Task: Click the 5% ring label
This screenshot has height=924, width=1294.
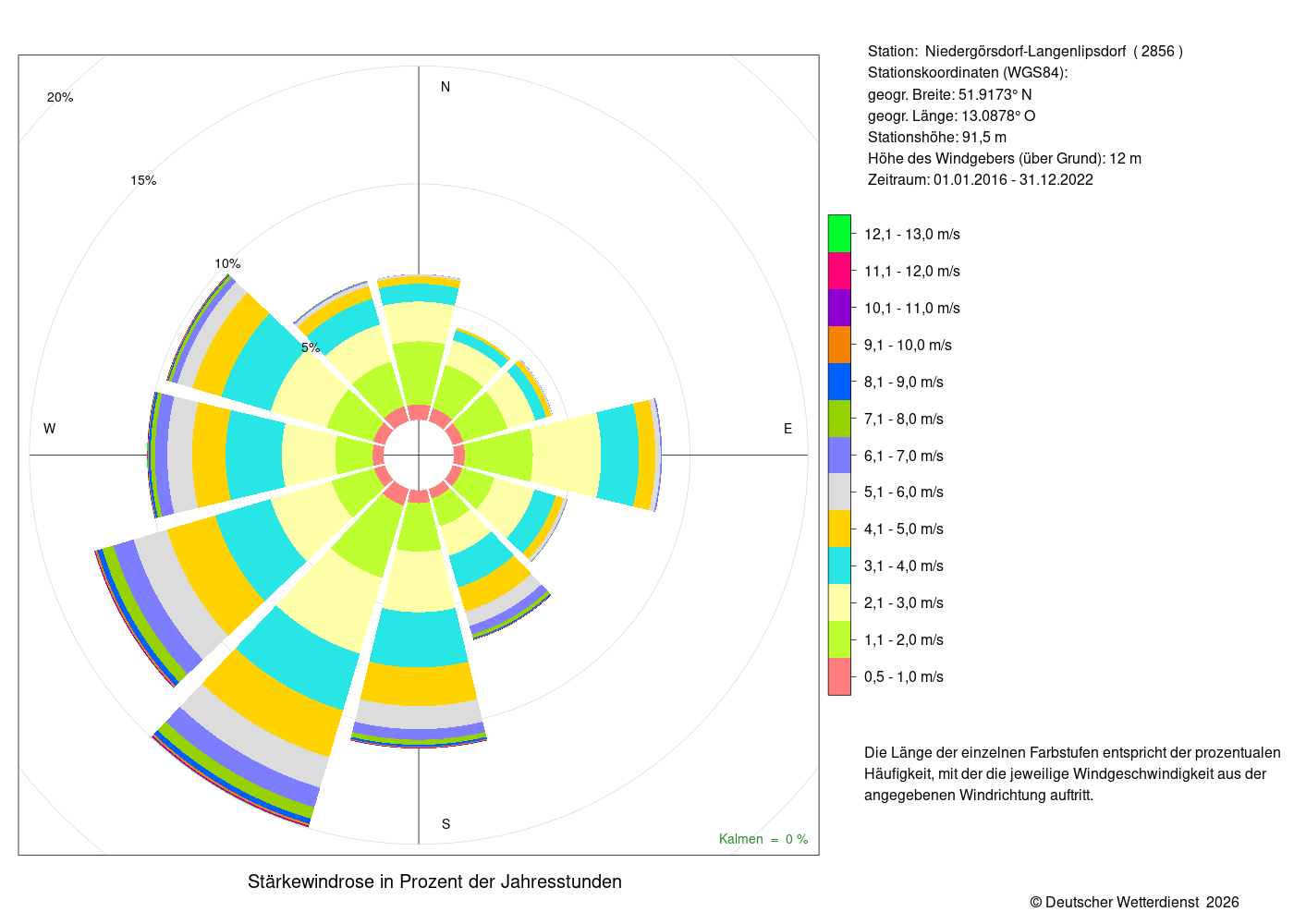Action: [311, 347]
